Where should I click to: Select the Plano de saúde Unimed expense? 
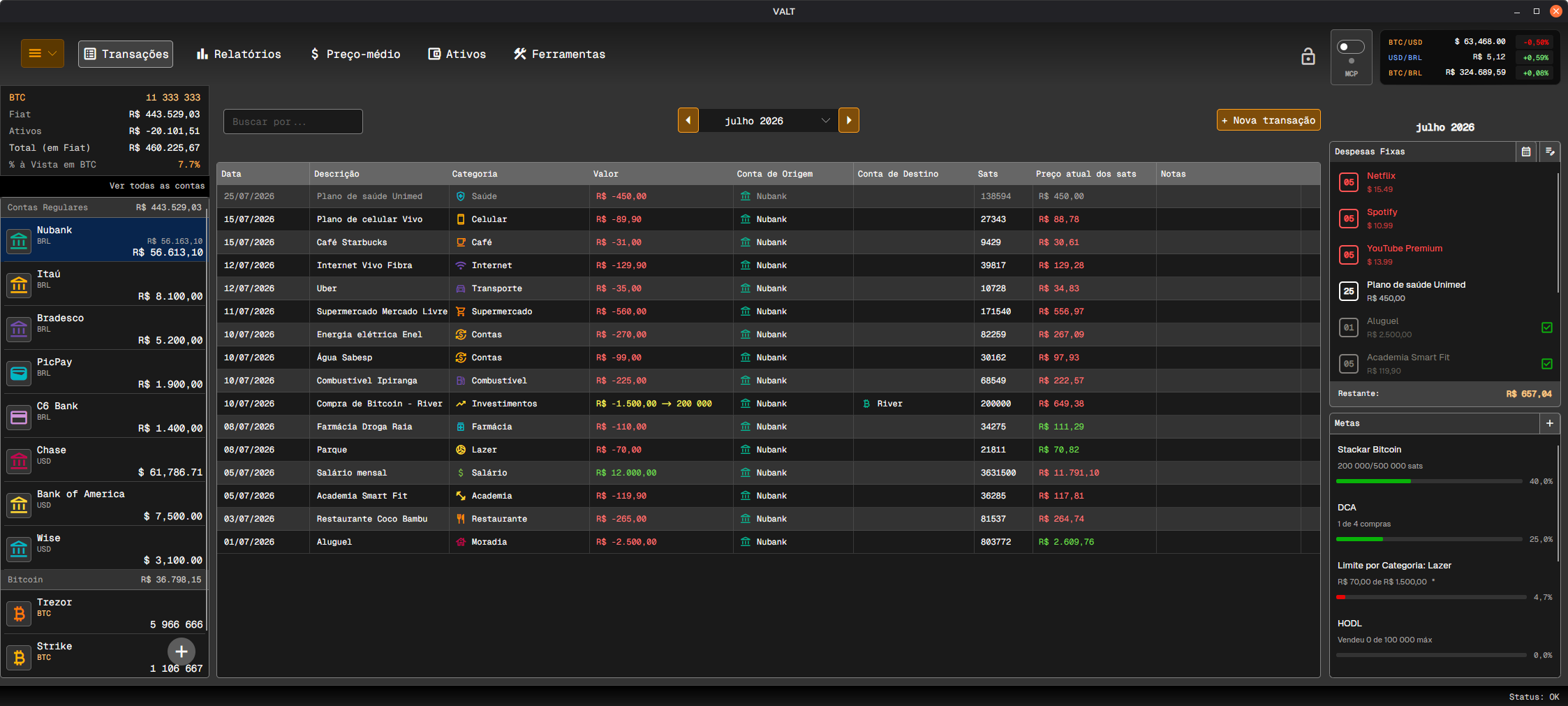point(1444,291)
